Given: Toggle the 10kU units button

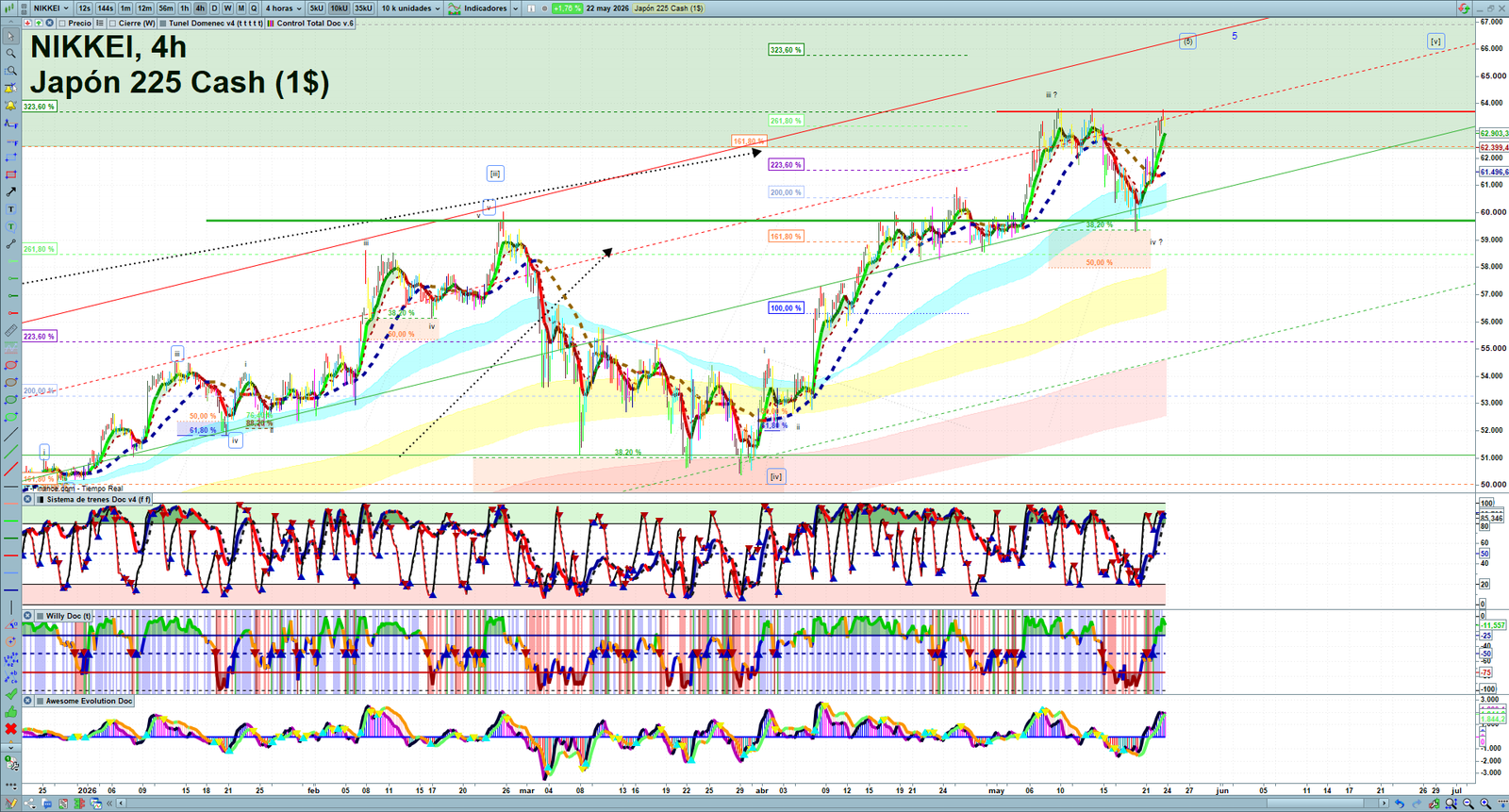Looking at the screenshot, I should tap(339, 8).
